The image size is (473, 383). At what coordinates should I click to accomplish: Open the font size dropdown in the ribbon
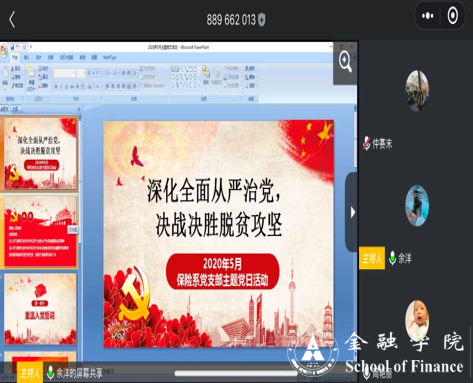(81, 73)
